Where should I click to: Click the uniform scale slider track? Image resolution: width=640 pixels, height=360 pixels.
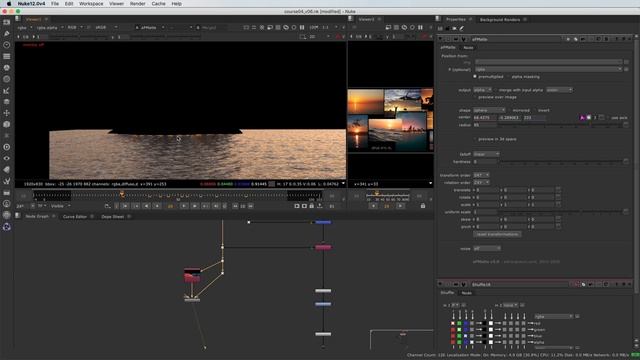pos(561,212)
